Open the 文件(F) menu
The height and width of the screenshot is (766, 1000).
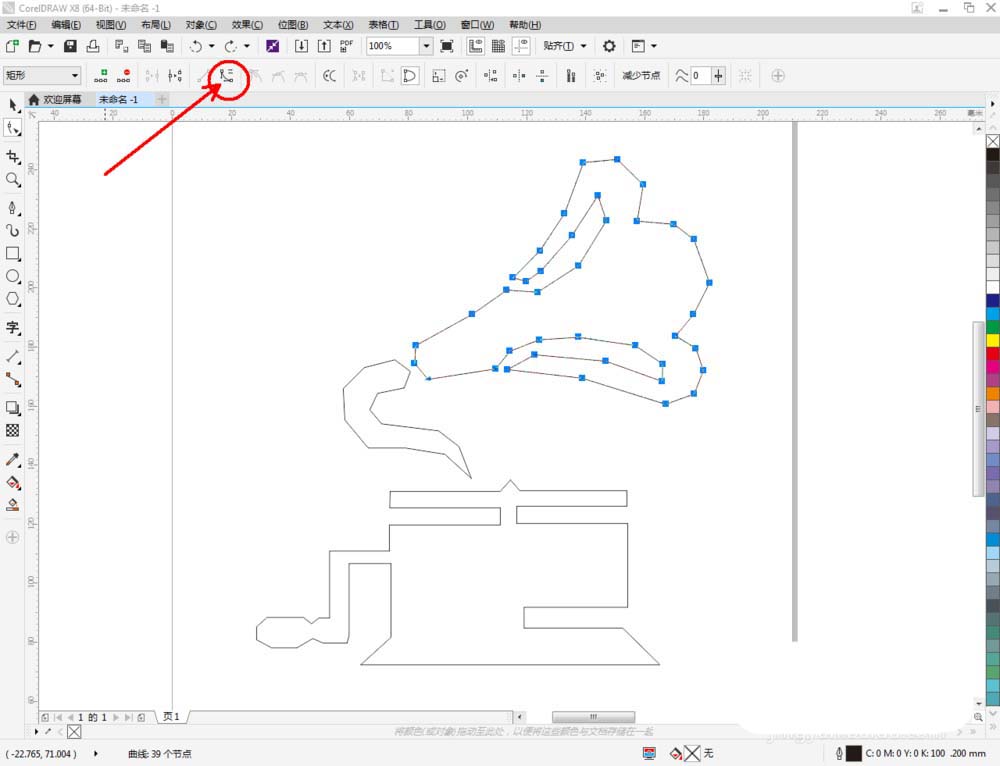(x=22, y=25)
